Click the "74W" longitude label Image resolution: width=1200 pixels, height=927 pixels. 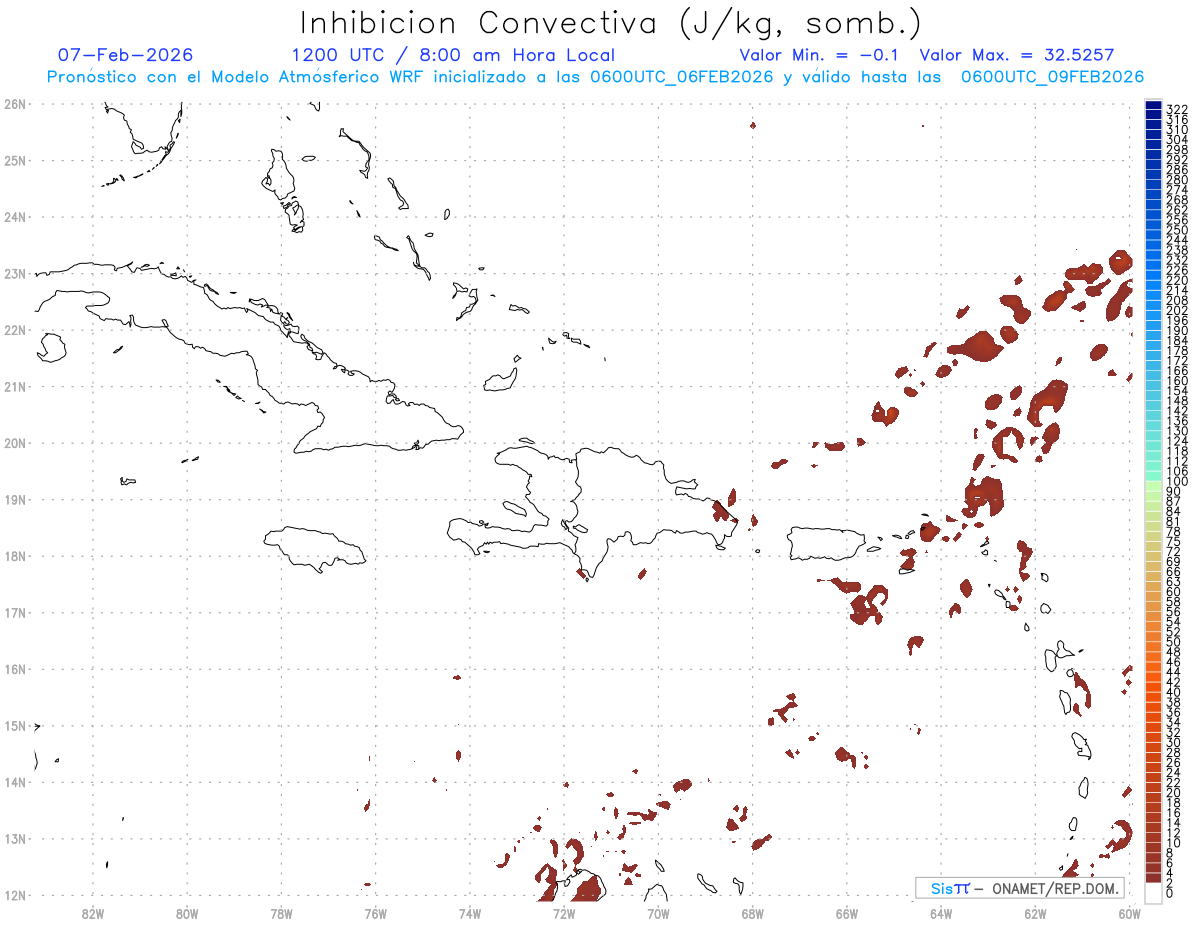coord(470,912)
